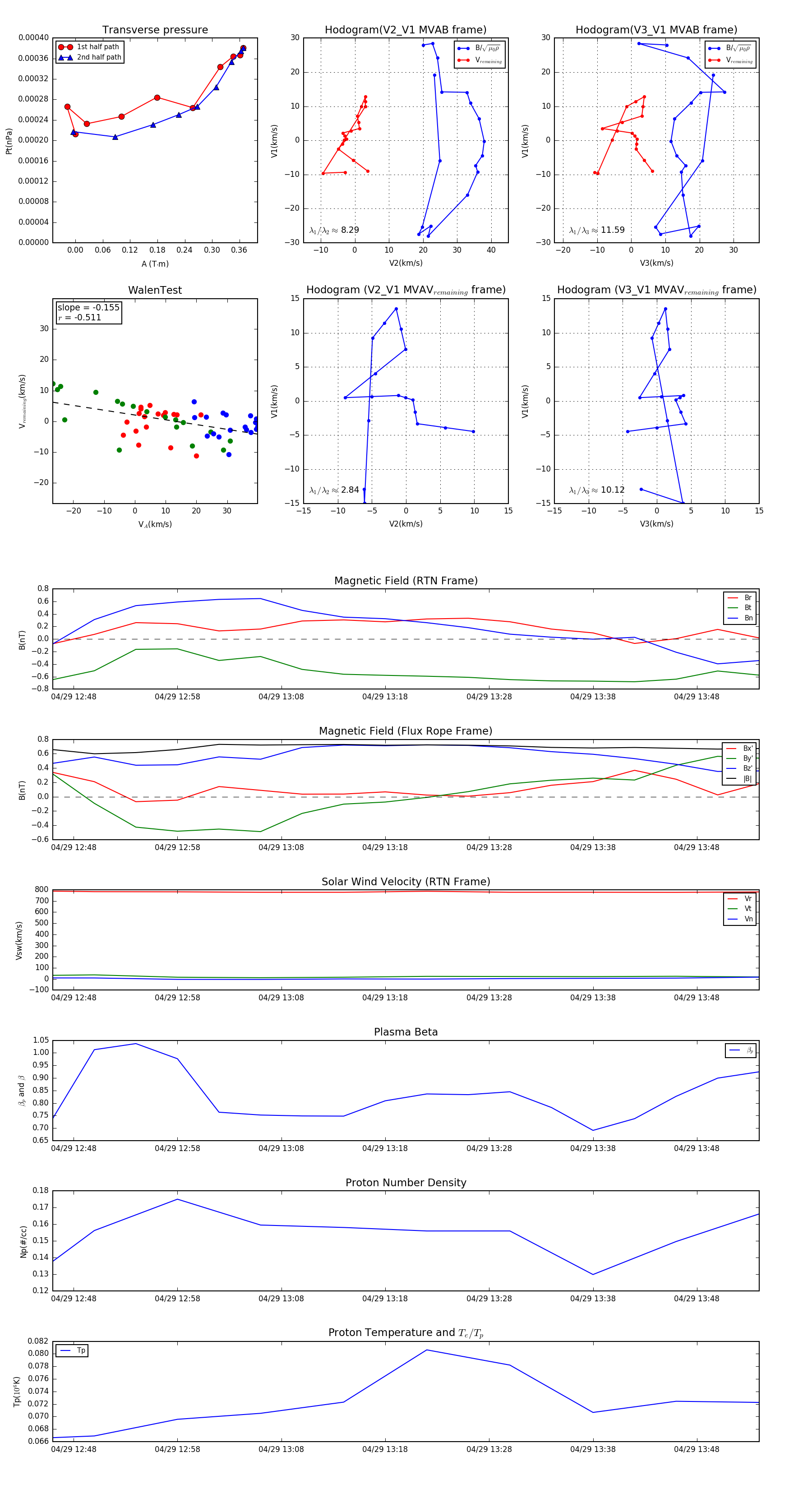This screenshot has width=812, height=1489.
Task: Click the Hodogram V3_V1 MVAV remaining frame title
Action: coord(656,290)
